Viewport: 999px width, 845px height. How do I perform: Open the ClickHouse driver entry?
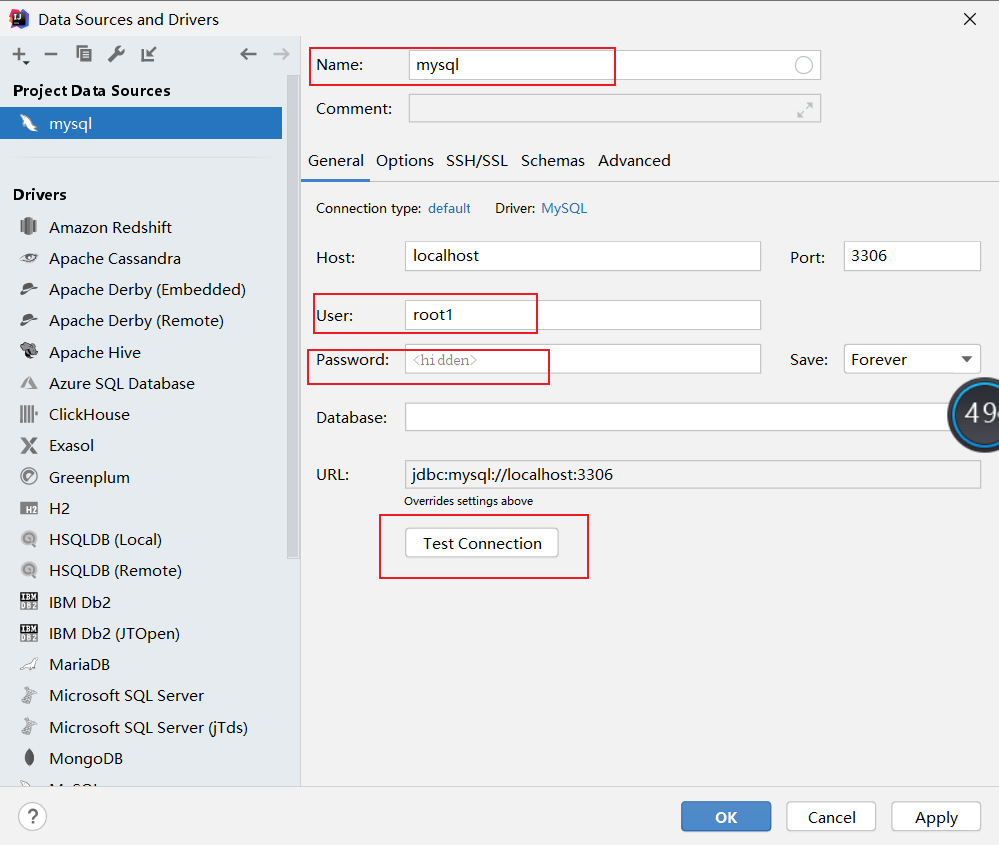tap(89, 414)
